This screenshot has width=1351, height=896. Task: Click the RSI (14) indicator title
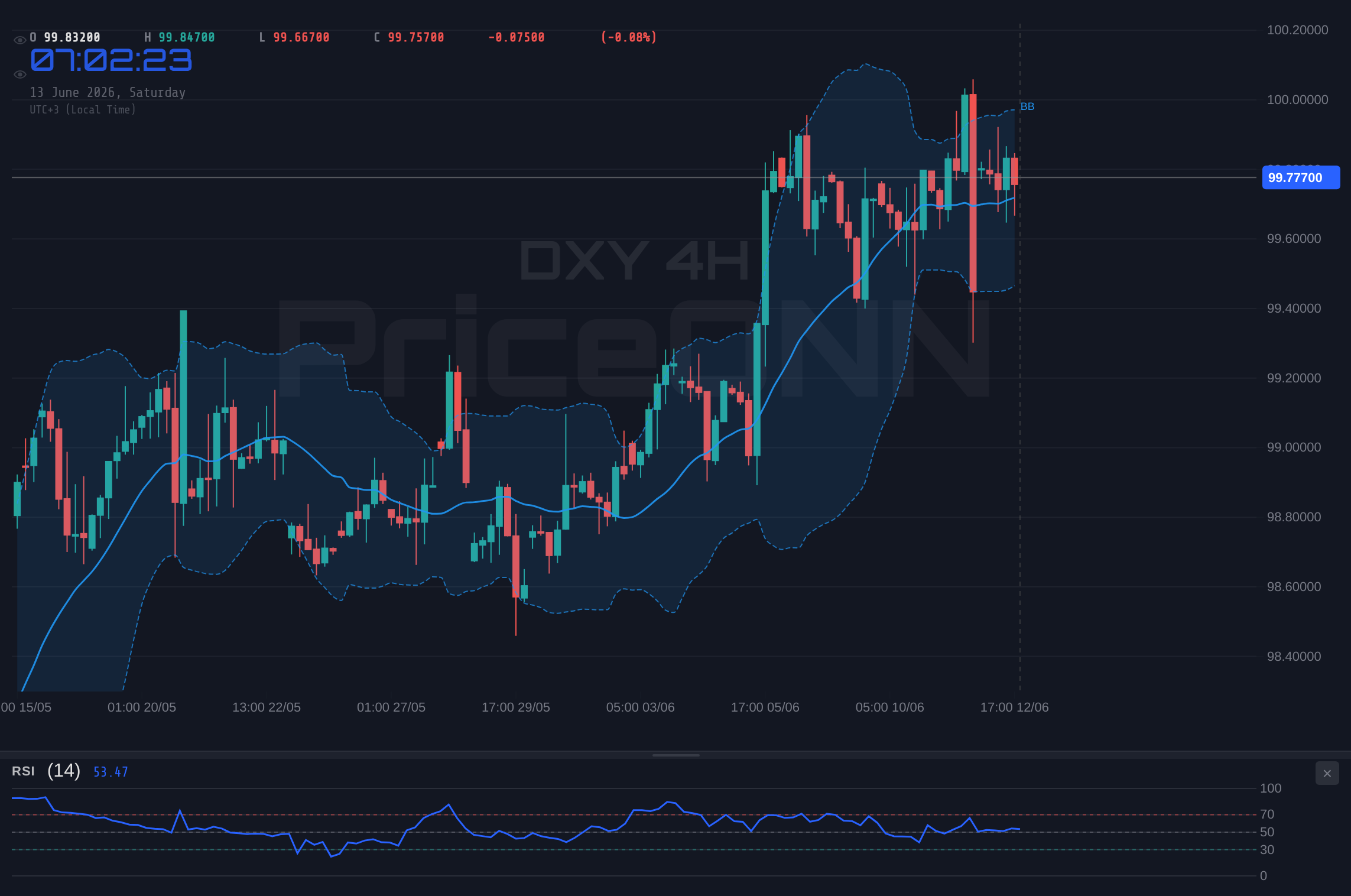[46, 771]
